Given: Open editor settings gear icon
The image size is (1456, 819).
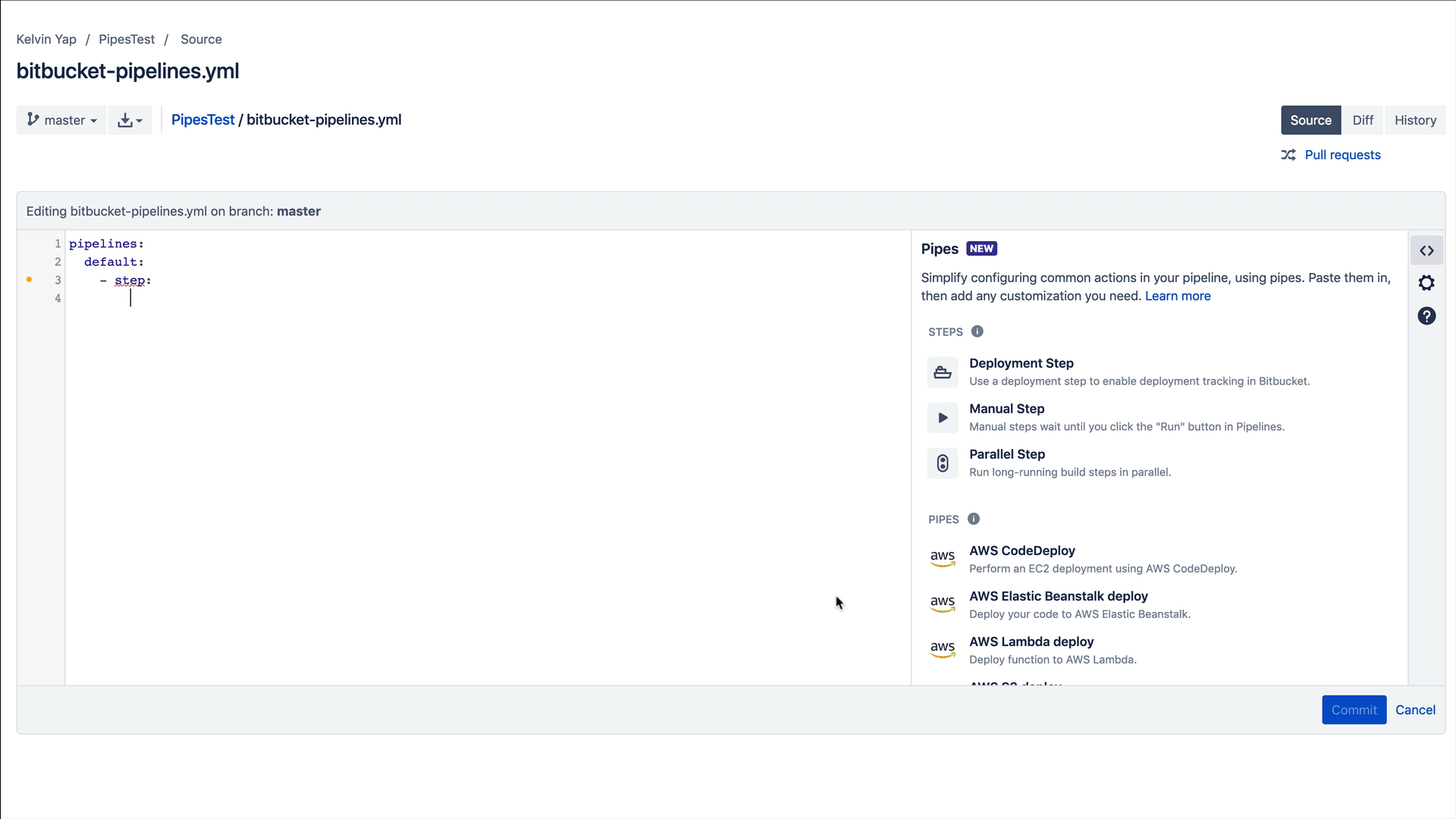Looking at the screenshot, I should pos(1426,283).
